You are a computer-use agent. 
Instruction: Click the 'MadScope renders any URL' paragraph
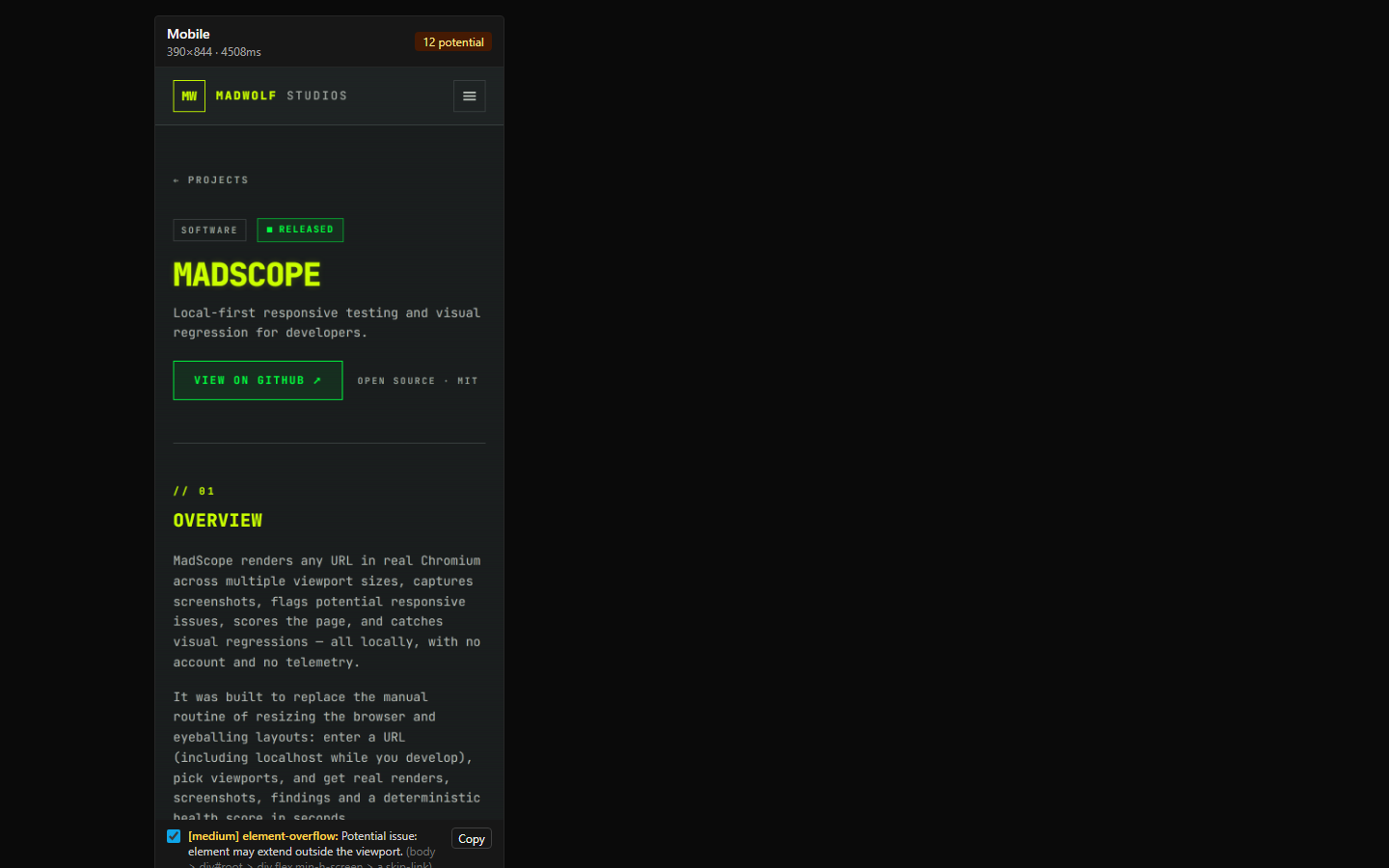tap(327, 611)
